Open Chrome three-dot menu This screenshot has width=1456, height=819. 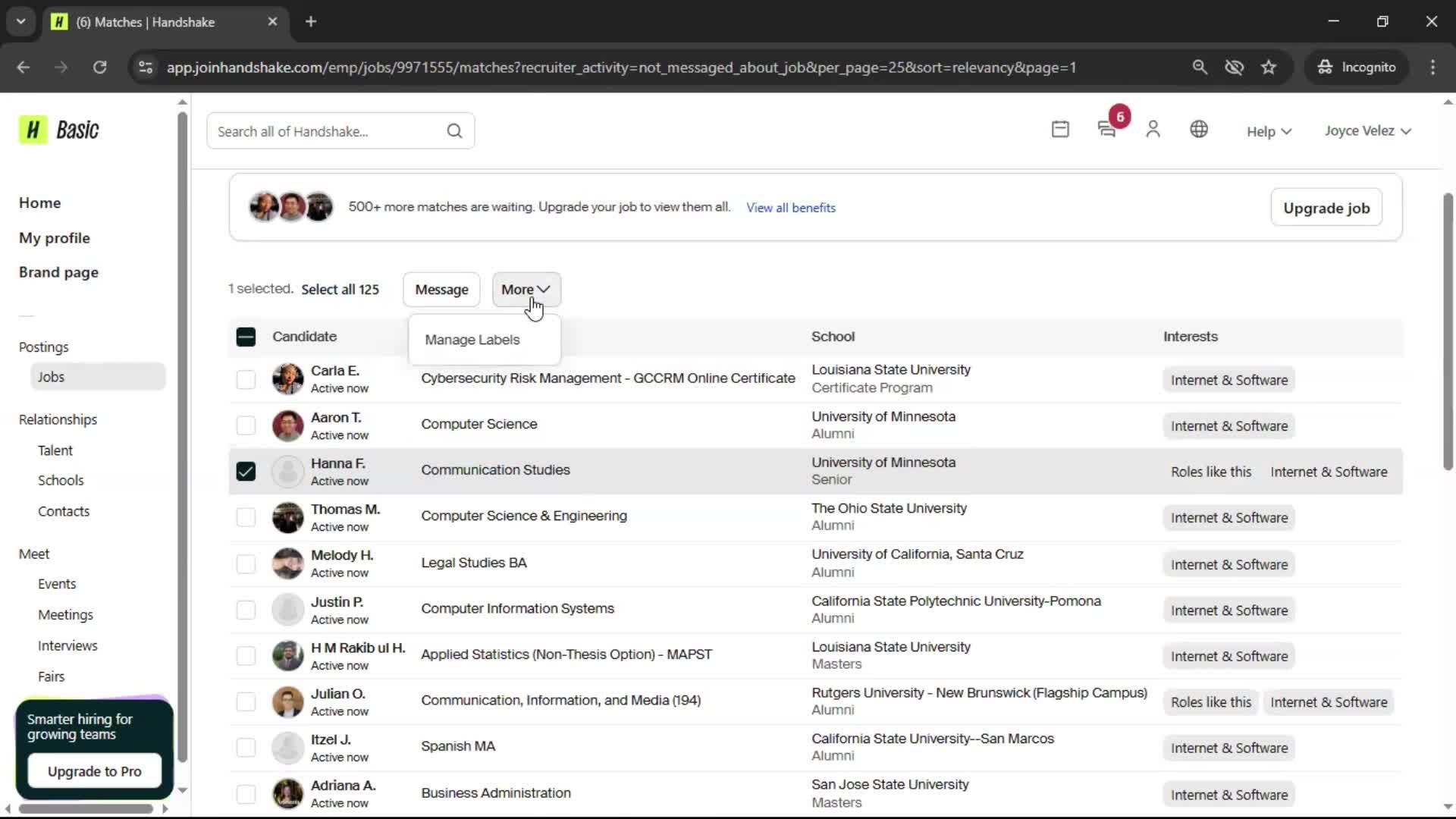coord(1432,67)
